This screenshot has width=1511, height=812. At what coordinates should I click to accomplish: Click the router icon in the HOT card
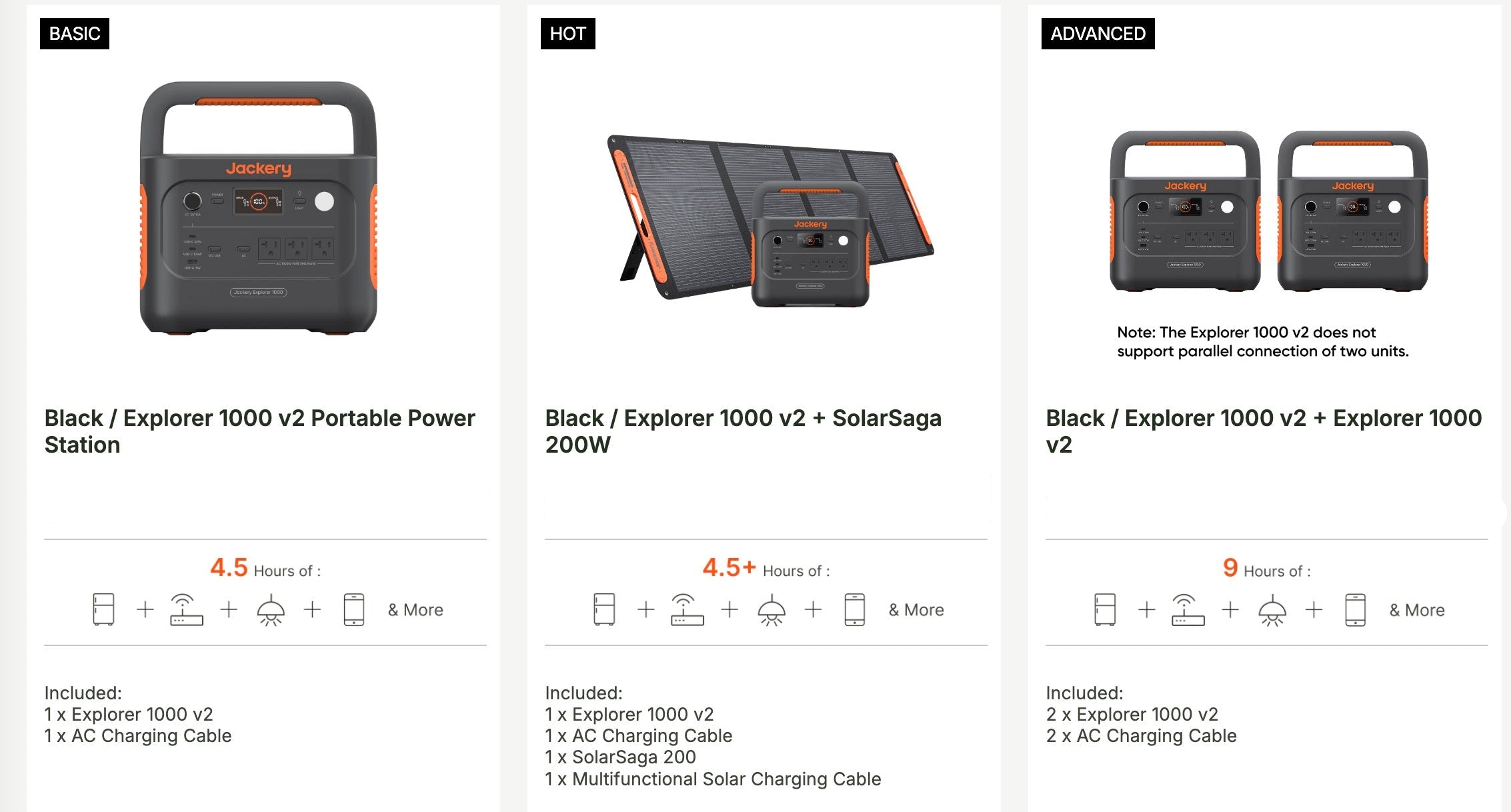tap(687, 609)
